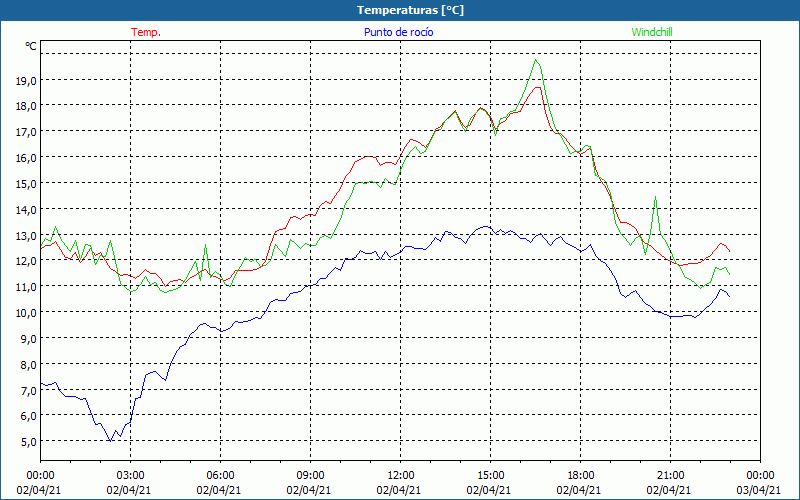800x500 pixels.
Task: Click the green windchill peak near 16:30
Action: coord(536,60)
